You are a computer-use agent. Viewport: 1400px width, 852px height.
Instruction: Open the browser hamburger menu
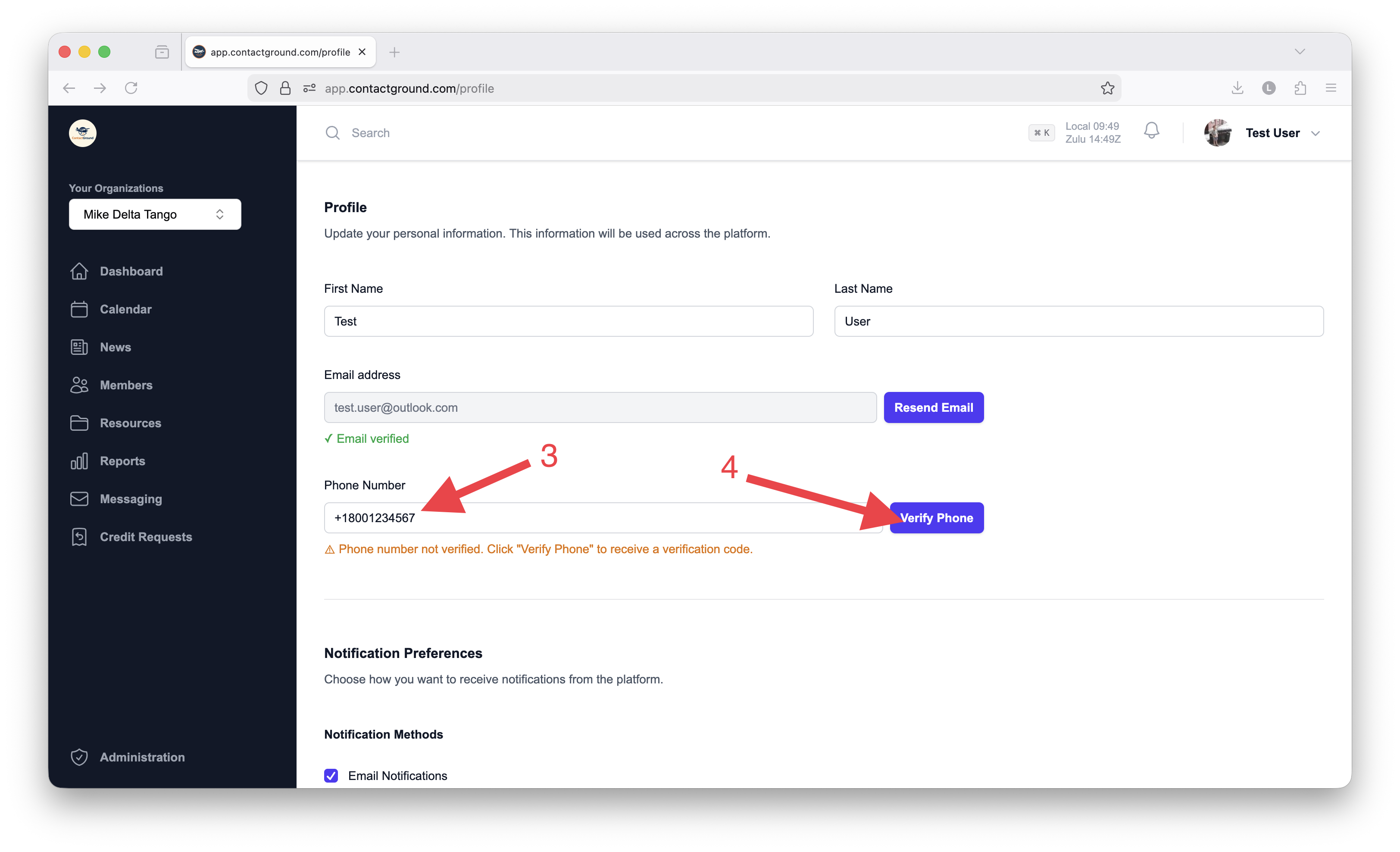pyautogui.click(x=1331, y=88)
